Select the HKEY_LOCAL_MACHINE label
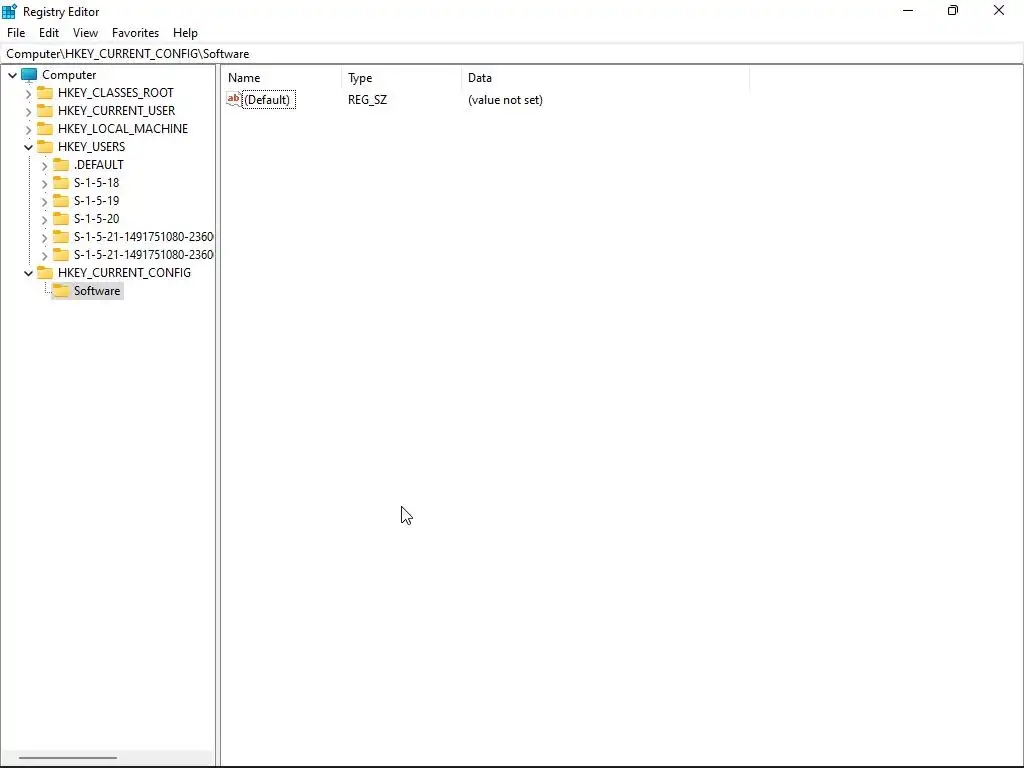 pyautogui.click(x=123, y=129)
